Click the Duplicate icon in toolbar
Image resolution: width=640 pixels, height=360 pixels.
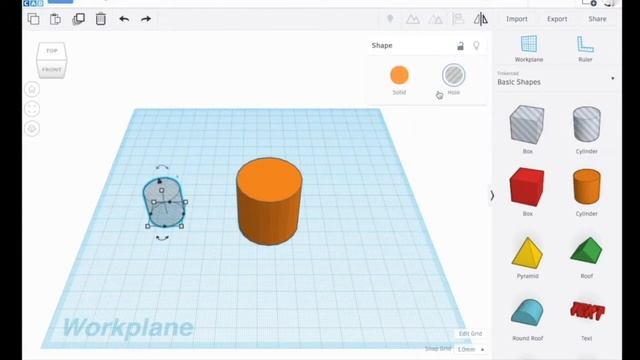pos(78,19)
